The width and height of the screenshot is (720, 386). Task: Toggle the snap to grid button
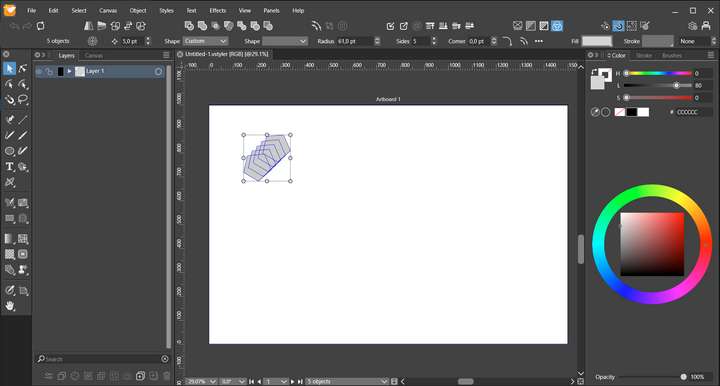(x=632, y=26)
